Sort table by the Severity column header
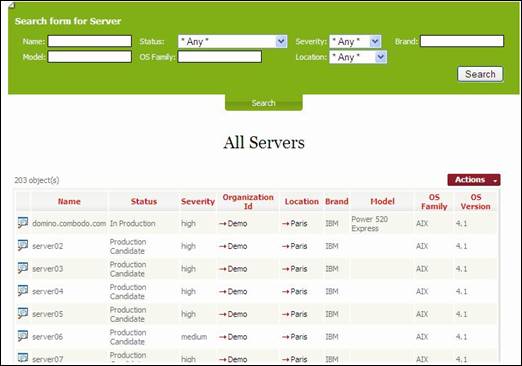The width and height of the screenshot is (522, 366). pos(198,201)
